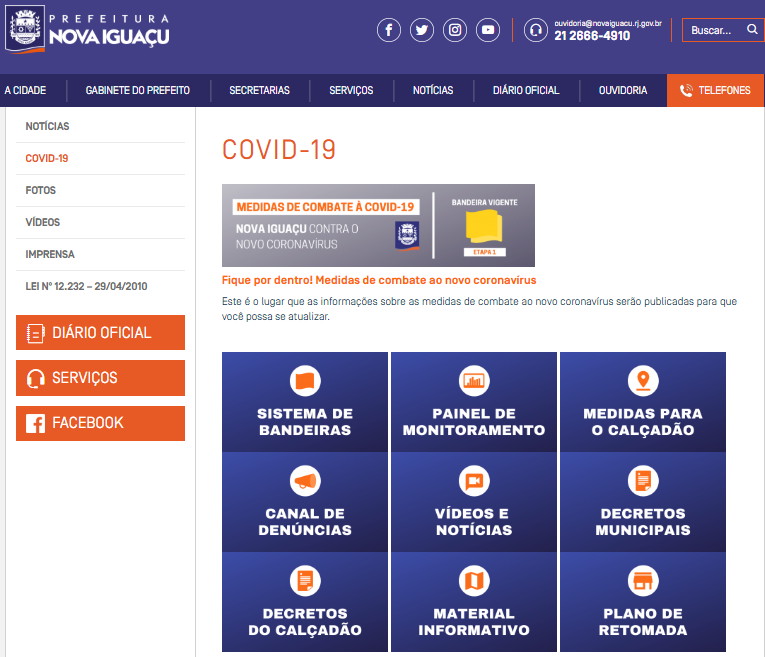The height and width of the screenshot is (657, 765).
Task: Open the Secretarias menu
Action: pos(259,90)
